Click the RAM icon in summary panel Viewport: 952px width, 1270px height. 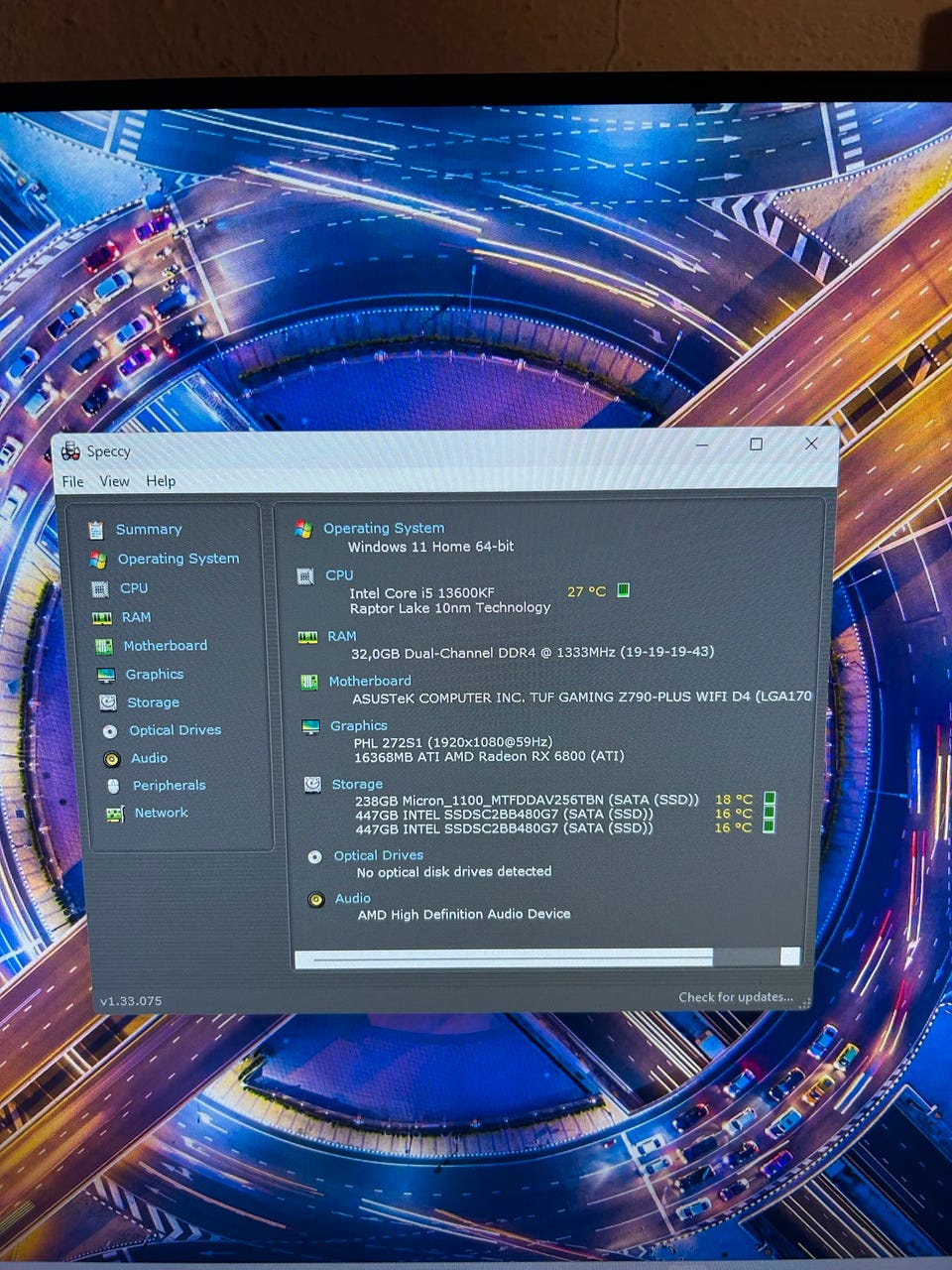(307, 638)
